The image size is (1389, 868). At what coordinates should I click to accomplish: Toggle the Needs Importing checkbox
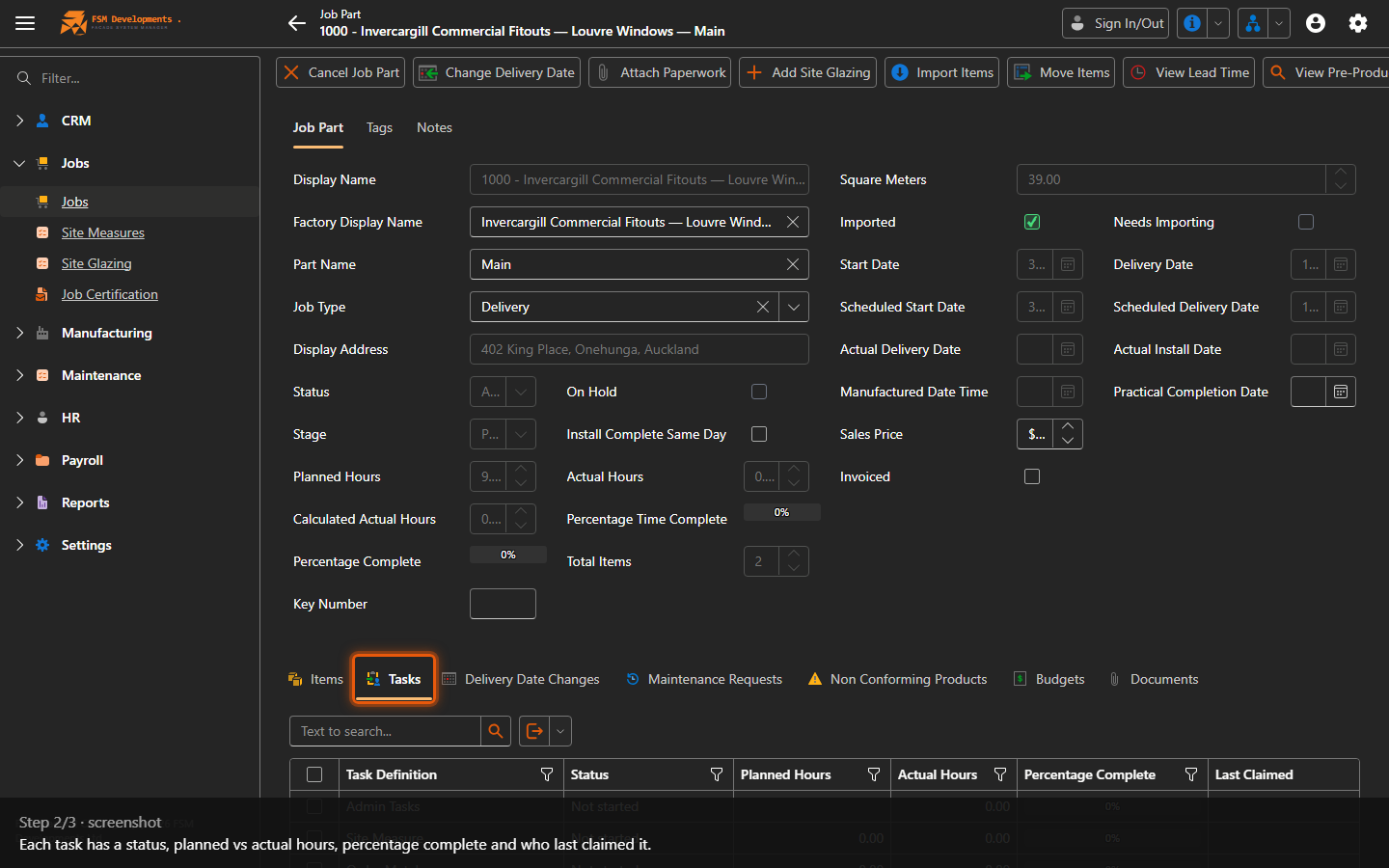click(x=1306, y=222)
